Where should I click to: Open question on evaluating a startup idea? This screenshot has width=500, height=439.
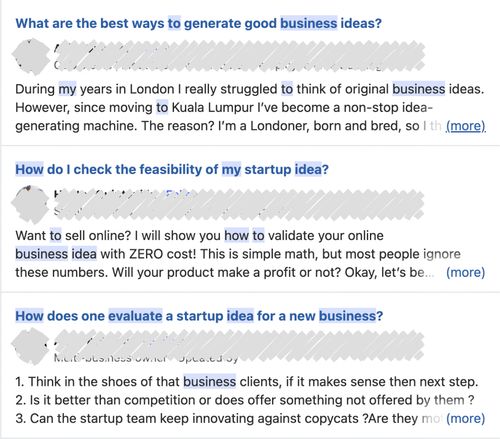point(199,316)
